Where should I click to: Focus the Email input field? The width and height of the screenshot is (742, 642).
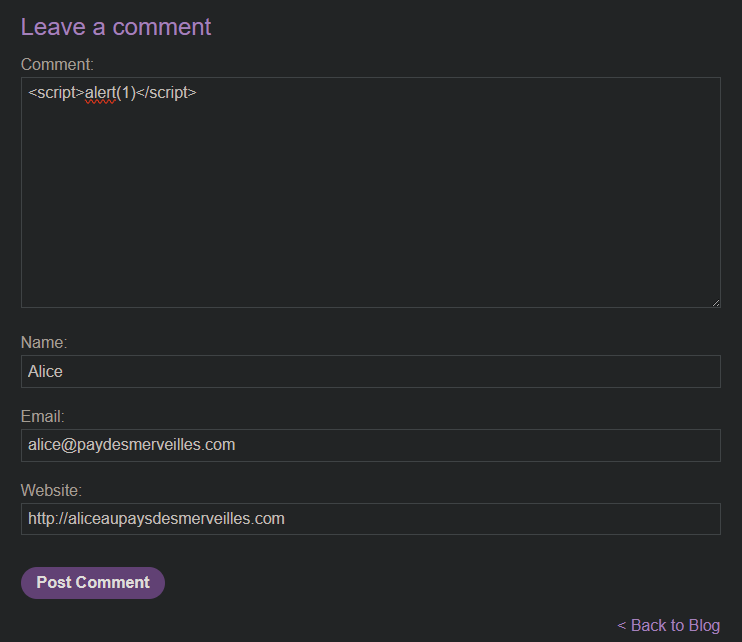point(370,445)
